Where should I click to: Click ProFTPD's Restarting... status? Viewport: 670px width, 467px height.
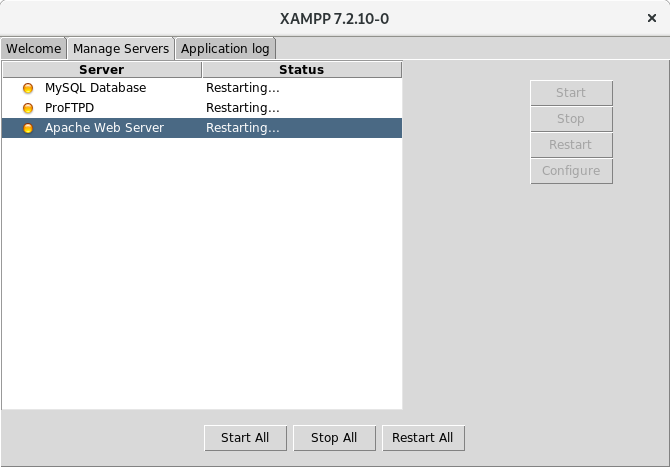pyautogui.click(x=243, y=108)
